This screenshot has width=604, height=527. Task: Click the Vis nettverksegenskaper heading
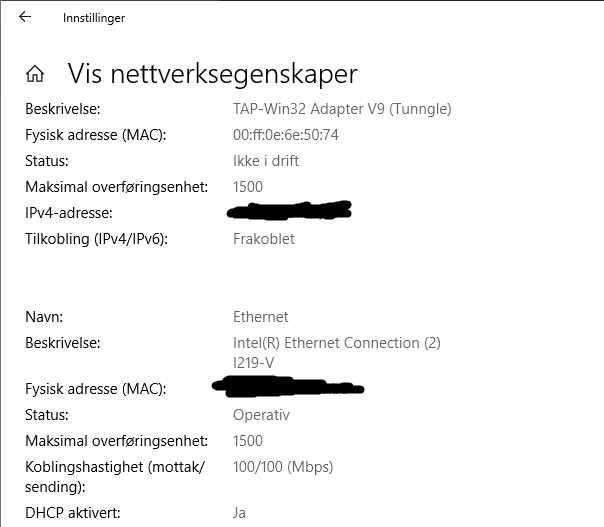pos(213,73)
